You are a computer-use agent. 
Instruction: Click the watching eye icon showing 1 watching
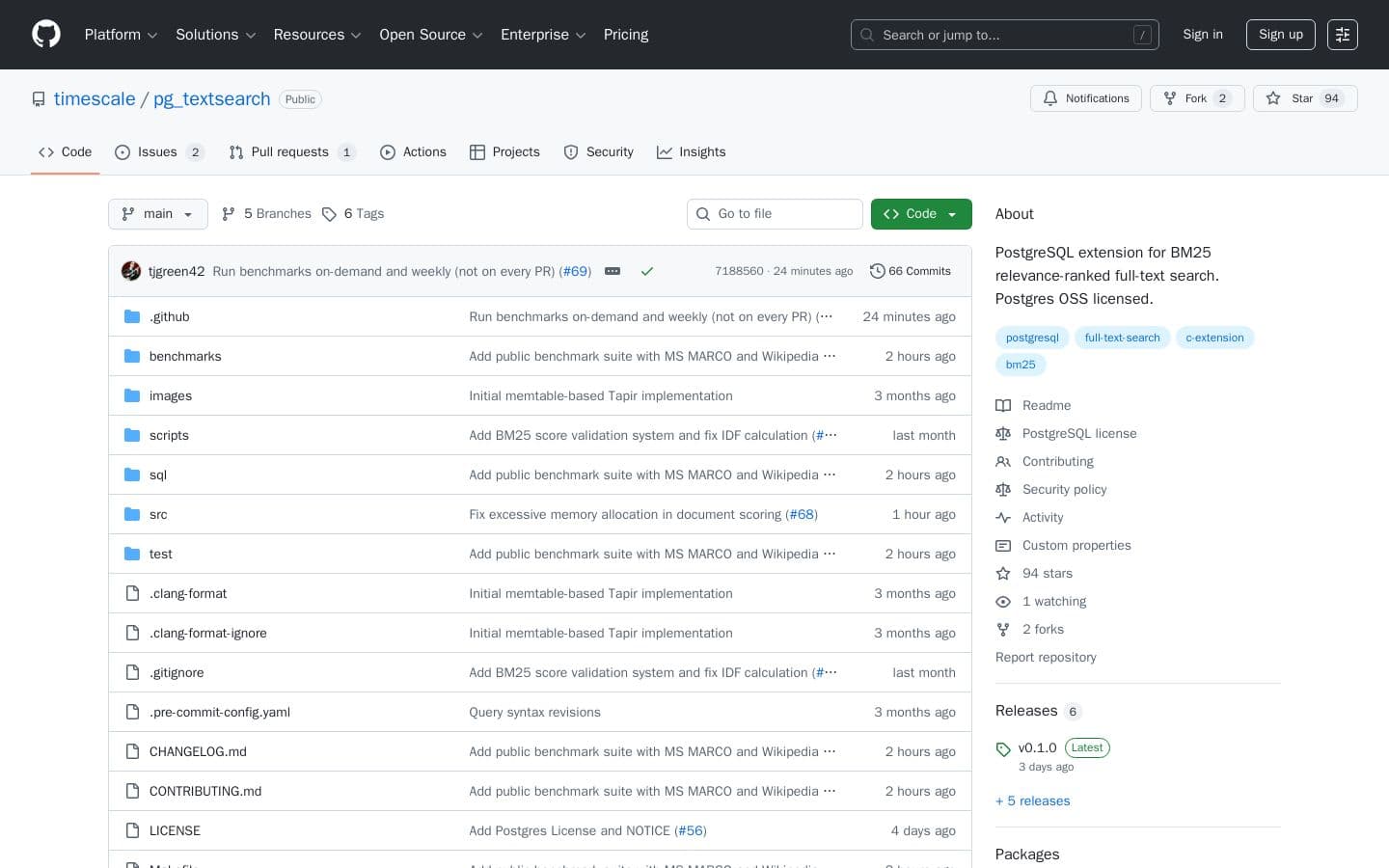pyautogui.click(x=1003, y=601)
